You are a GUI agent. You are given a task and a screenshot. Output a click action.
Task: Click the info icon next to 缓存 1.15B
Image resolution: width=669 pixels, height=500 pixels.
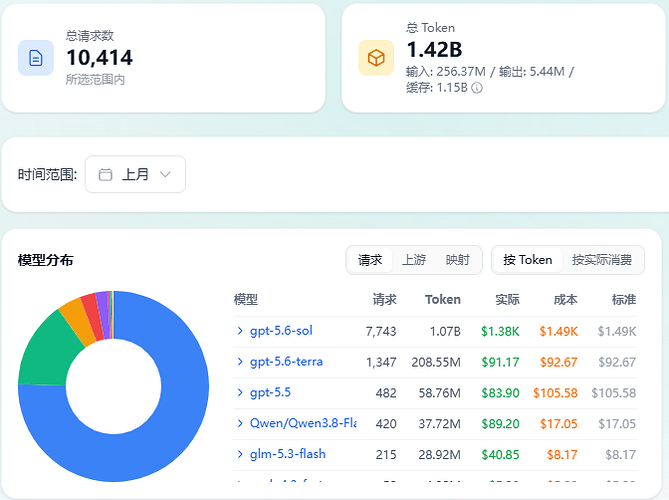pyautogui.click(x=477, y=88)
